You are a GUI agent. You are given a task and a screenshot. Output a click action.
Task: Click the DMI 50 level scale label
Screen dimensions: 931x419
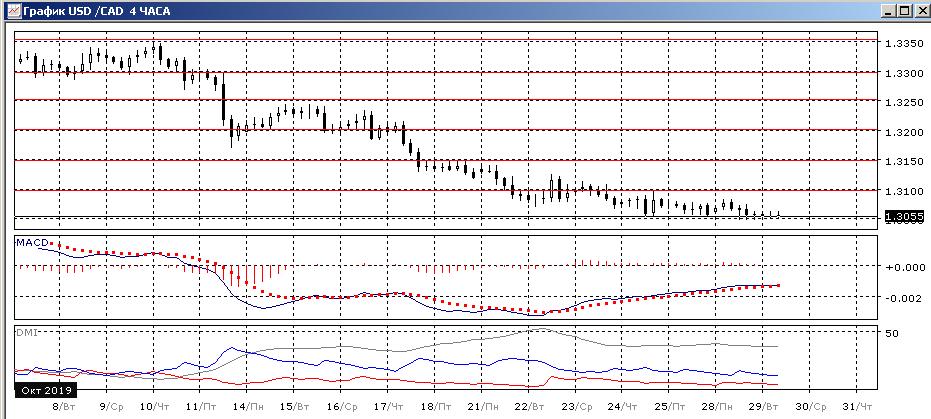click(x=893, y=334)
